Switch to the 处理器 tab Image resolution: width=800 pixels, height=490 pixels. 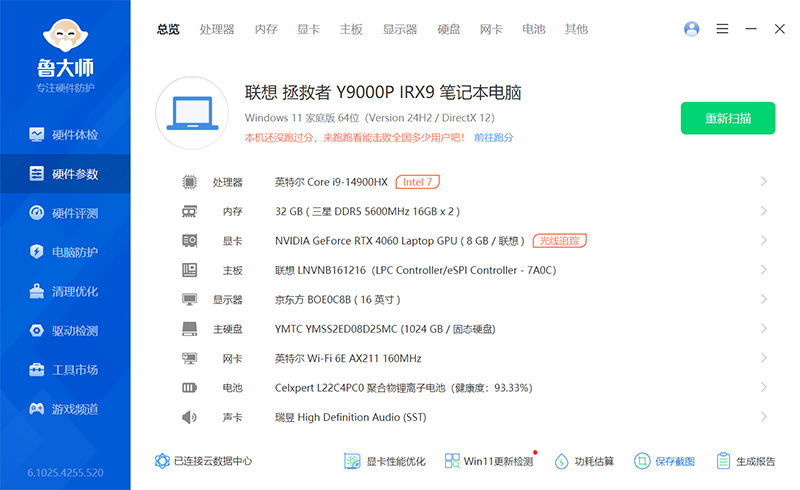pyautogui.click(x=217, y=29)
